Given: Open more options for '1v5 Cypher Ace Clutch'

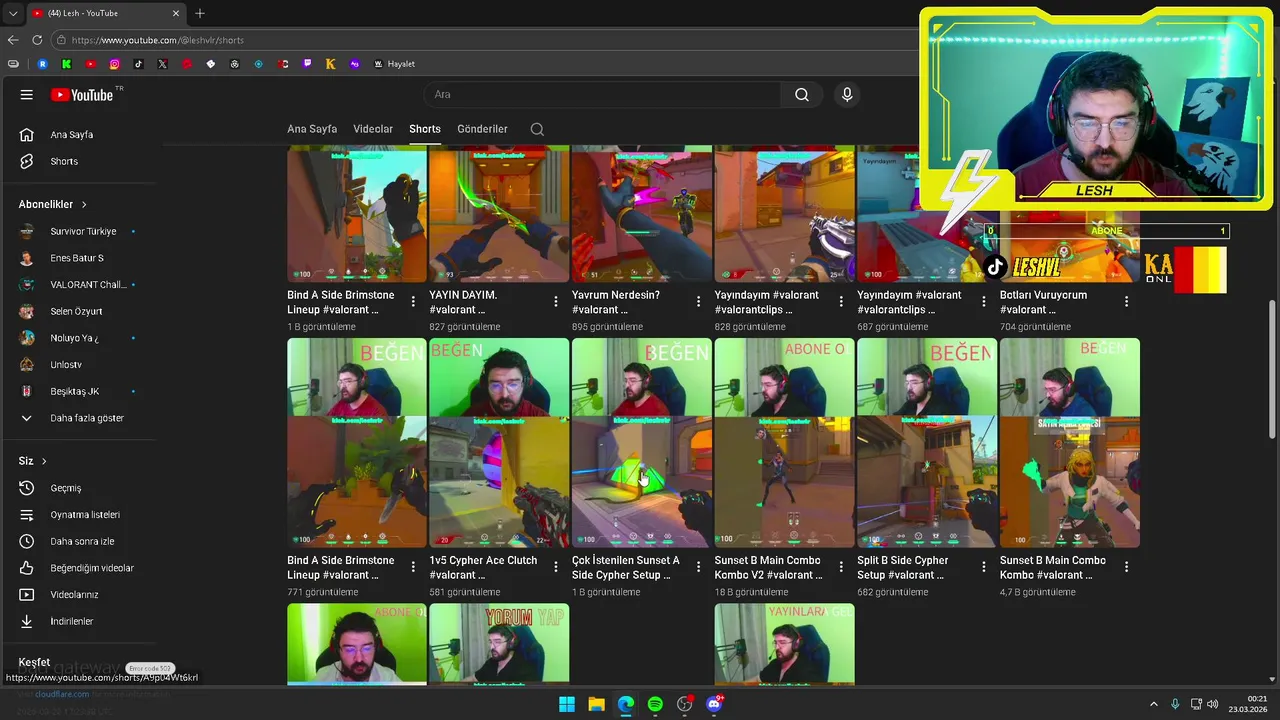Looking at the screenshot, I should 556,566.
